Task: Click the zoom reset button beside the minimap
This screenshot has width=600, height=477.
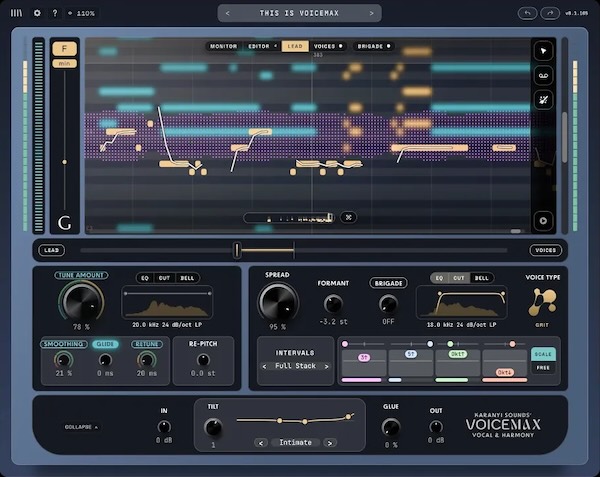Action: tap(348, 217)
